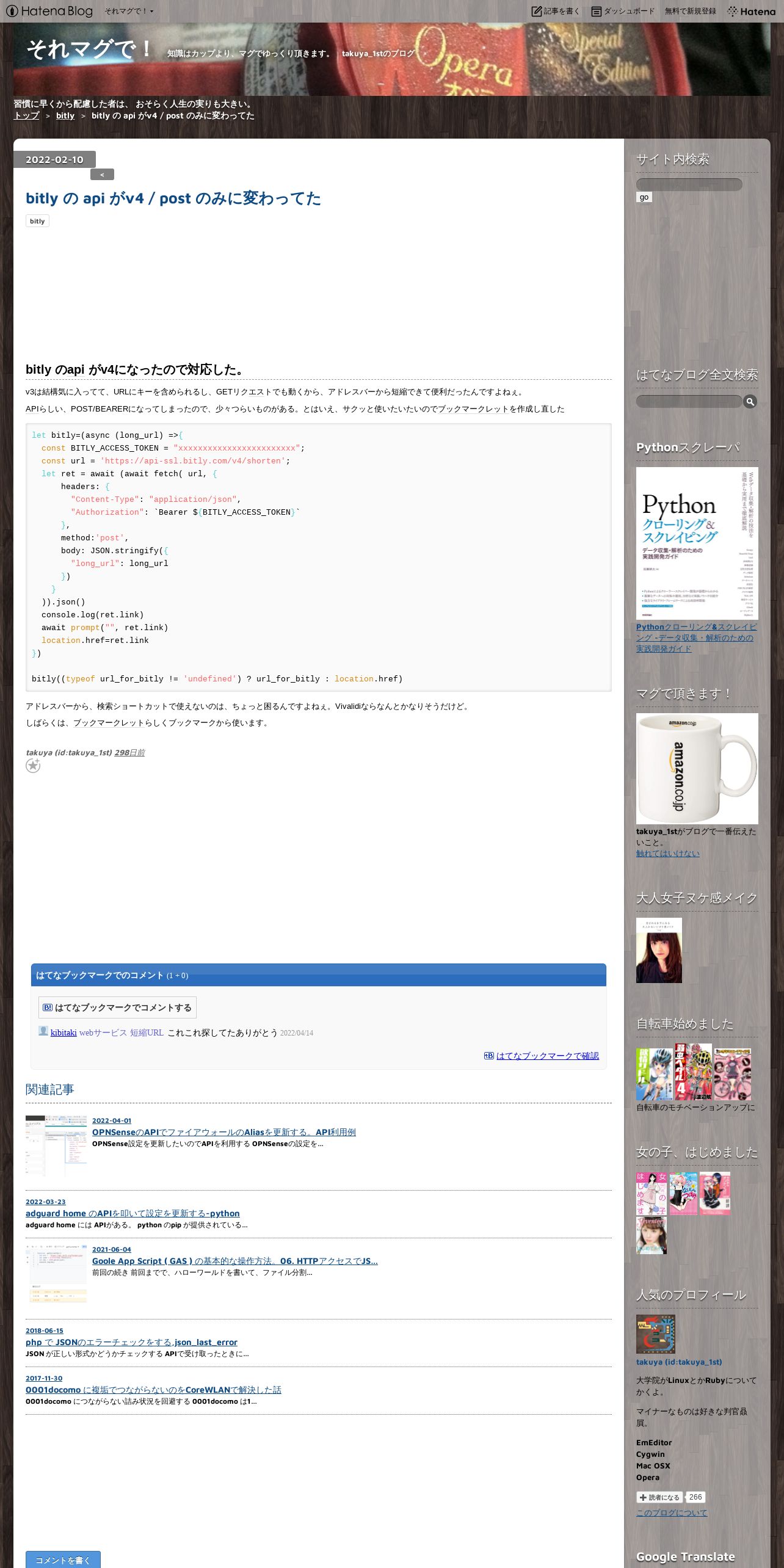Open the article title bitly の api がv4

173,198
